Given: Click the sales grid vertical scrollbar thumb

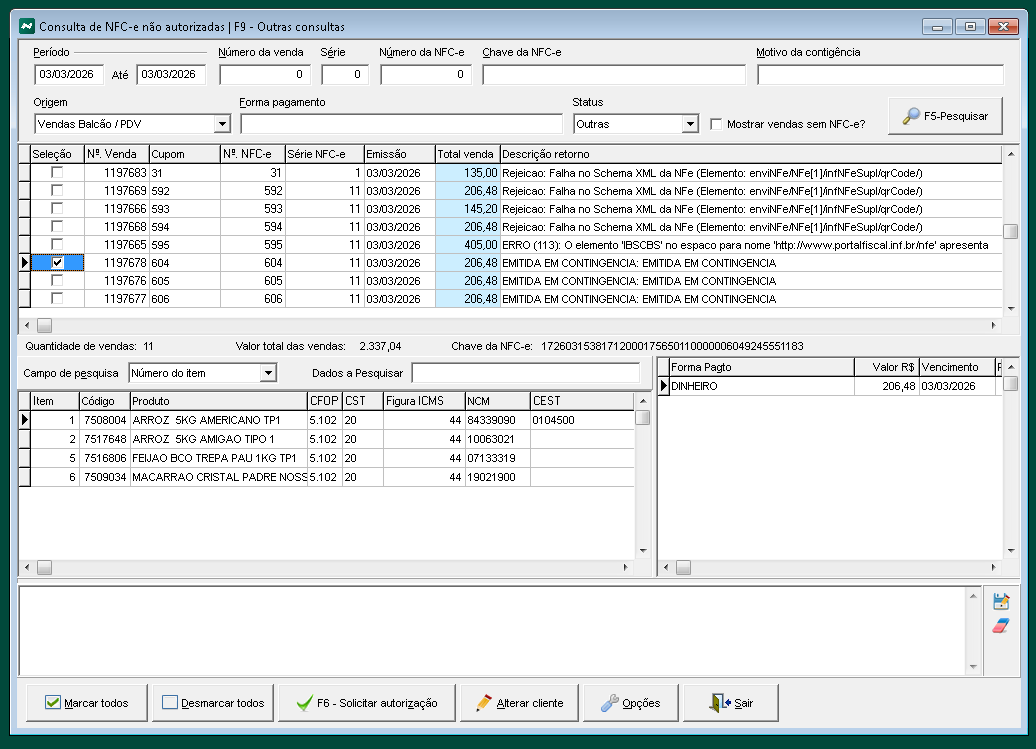Looking at the screenshot, I should pos(1010,231).
